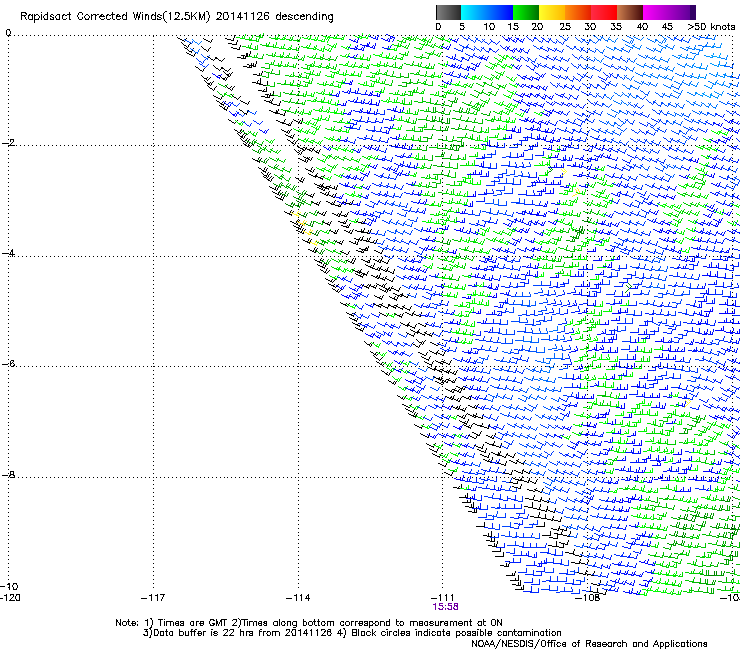Image resolution: width=740 pixels, height=650 pixels.
Task: Click the latitude axis label '-2'
Action: [x=8, y=143]
